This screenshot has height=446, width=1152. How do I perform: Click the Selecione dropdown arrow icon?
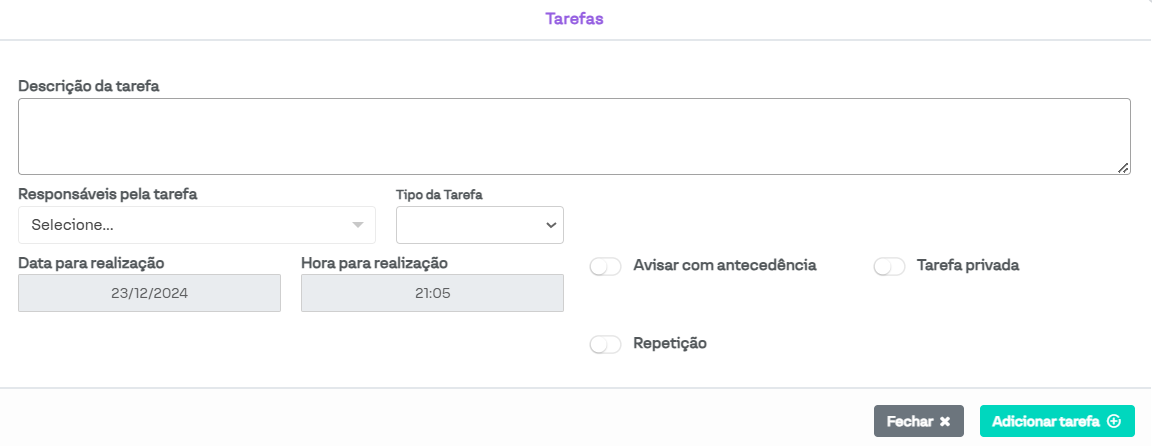pos(358,225)
